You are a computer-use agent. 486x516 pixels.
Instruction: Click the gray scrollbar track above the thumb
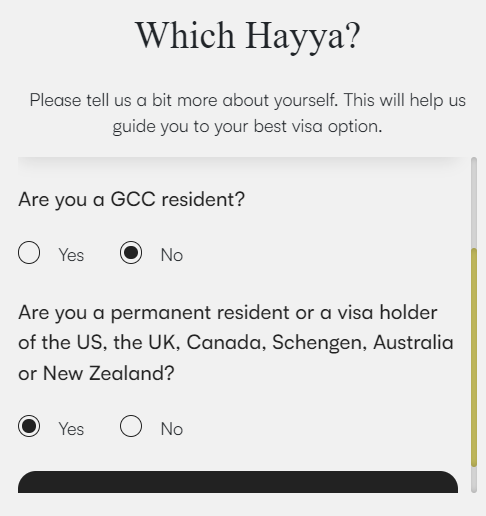pyautogui.click(x=474, y=203)
